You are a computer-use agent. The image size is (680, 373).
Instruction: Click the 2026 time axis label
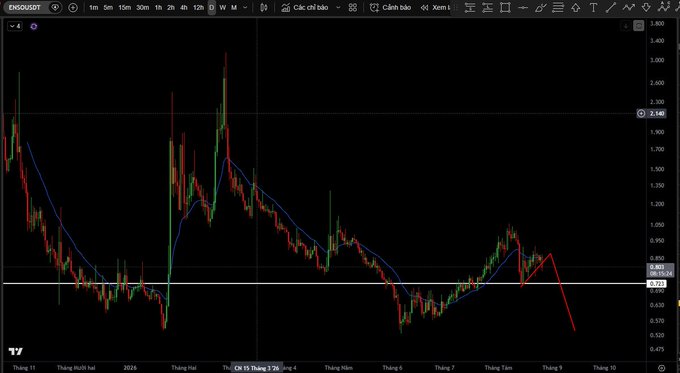tap(130, 368)
